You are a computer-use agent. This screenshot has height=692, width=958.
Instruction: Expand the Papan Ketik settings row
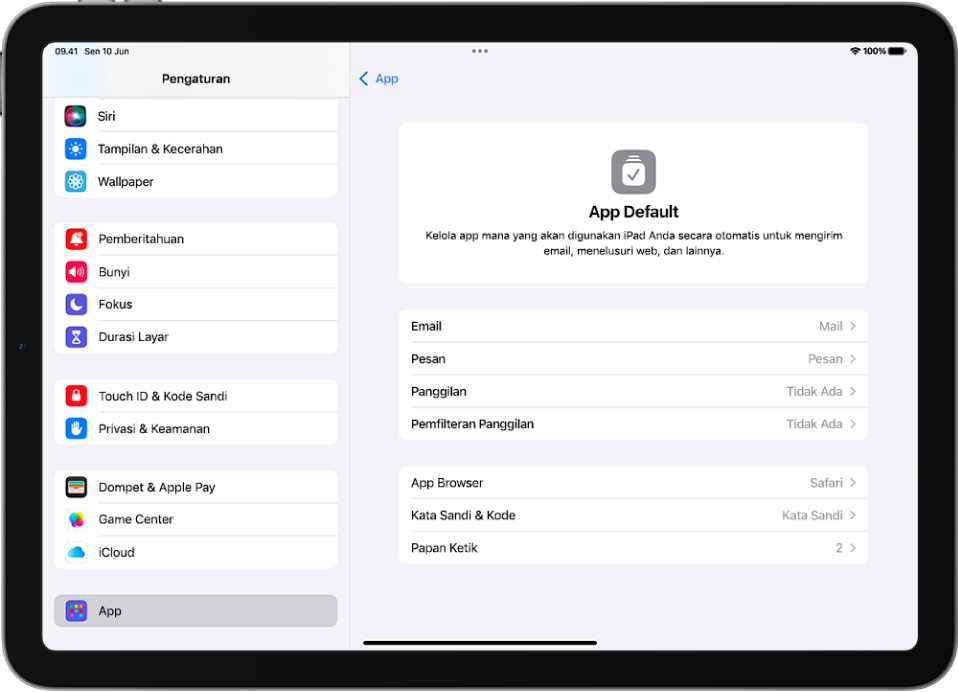pyautogui.click(x=633, y=548)
